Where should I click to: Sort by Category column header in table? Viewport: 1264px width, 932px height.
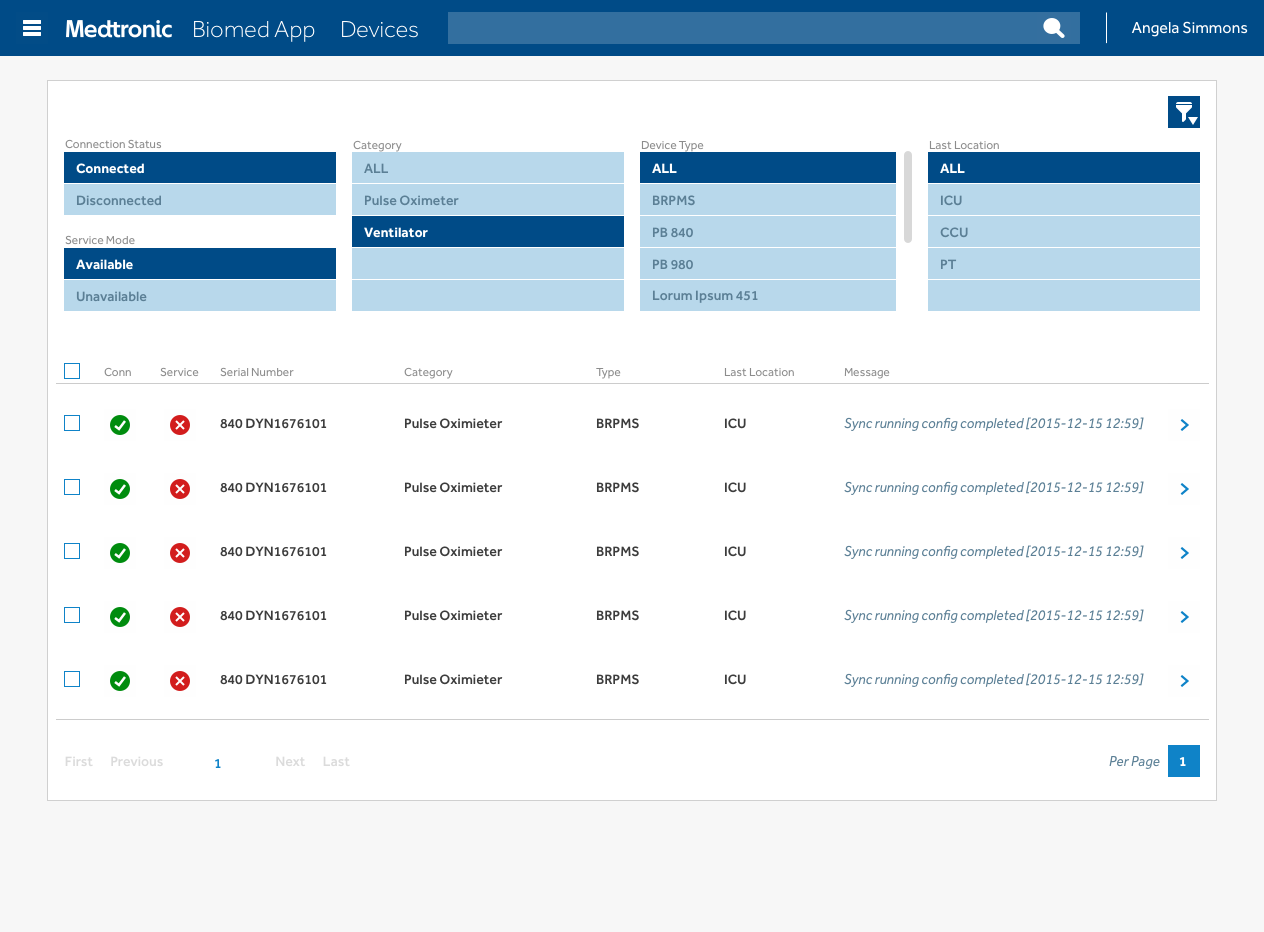pyautogui.click(x=428, y=372)
